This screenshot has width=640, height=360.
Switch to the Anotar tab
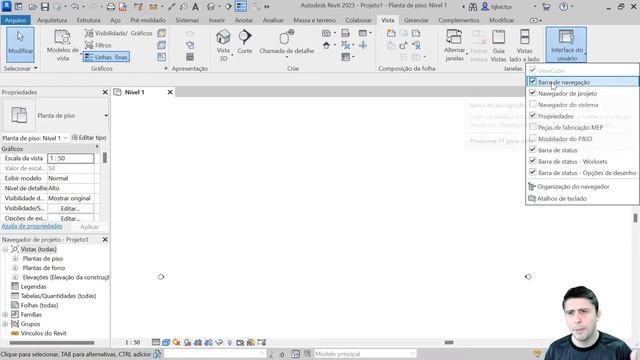(244, 20)
